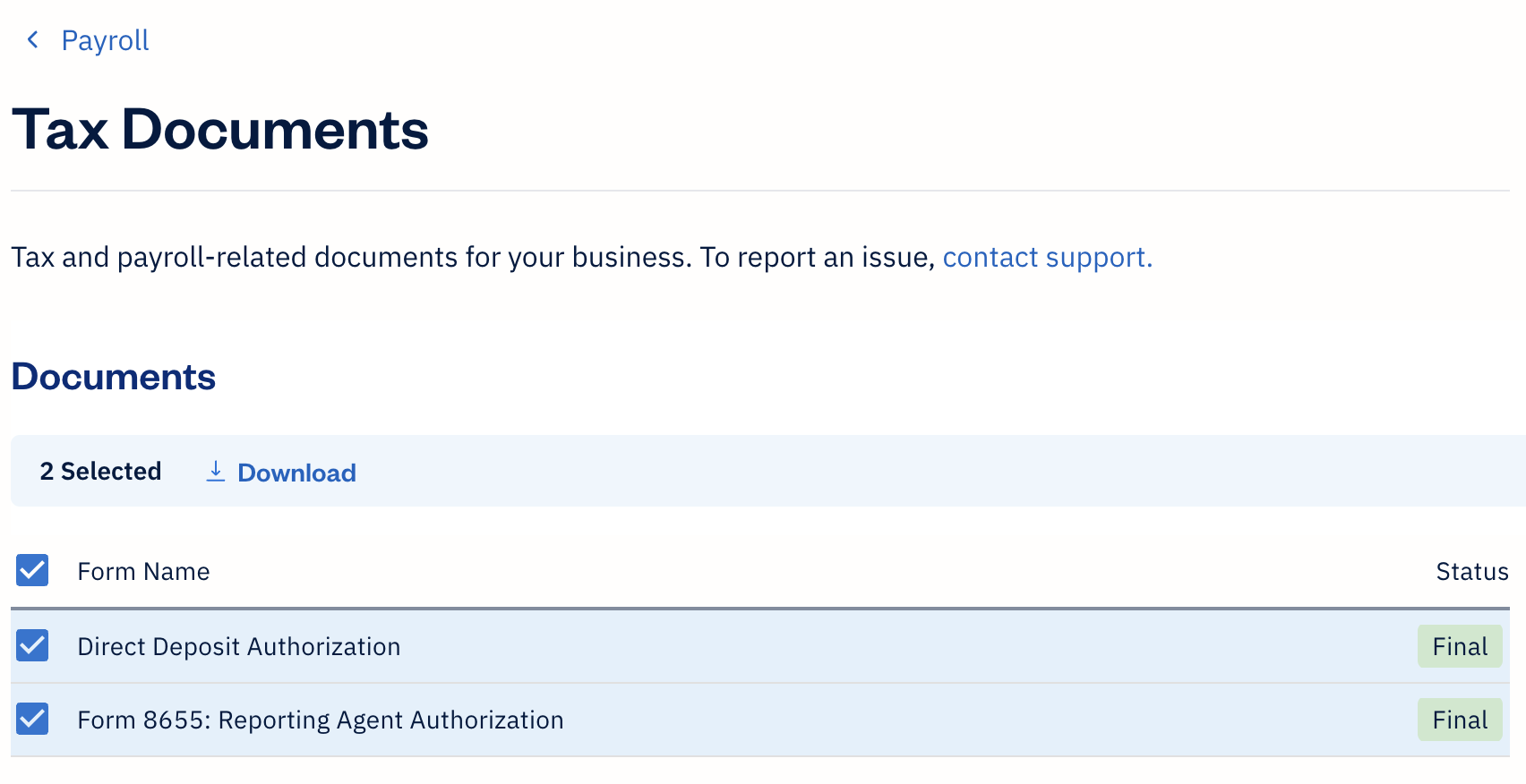Screen dimensions: 1526x784
Task: Click the back chevron next to Payroll
Action: (x=32, y=39)
